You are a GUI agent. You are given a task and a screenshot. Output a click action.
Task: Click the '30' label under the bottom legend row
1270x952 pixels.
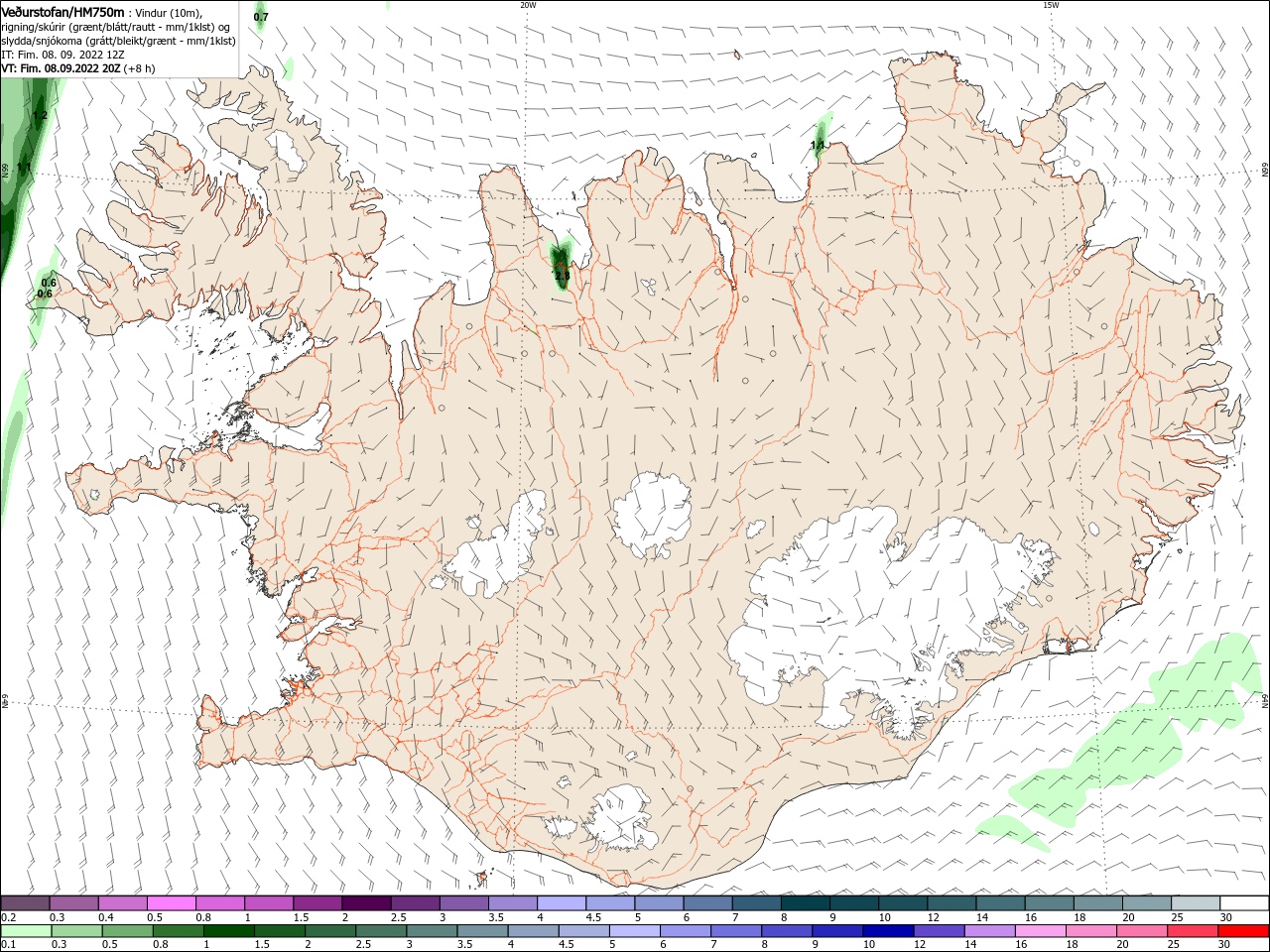1226,944
